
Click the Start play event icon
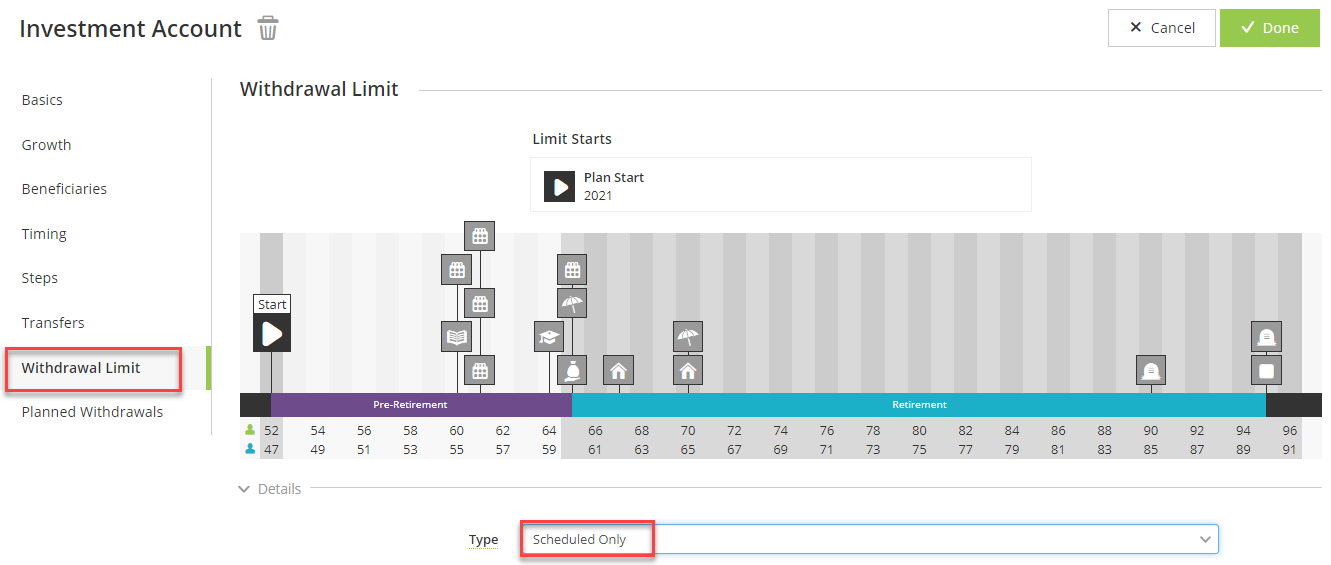coord(272,333)
